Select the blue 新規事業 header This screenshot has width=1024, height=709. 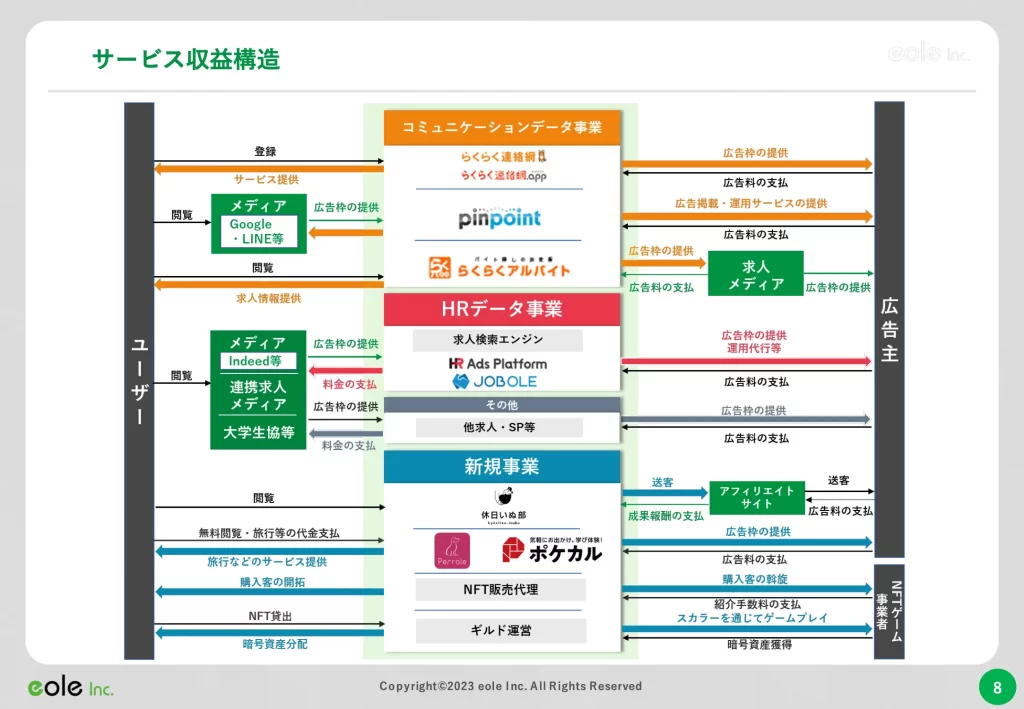502,466
